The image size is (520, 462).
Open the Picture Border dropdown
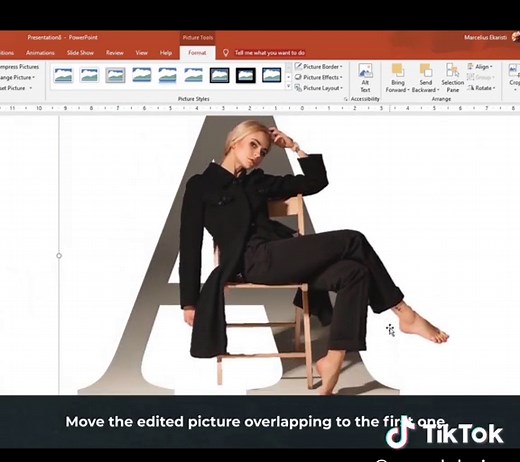coord(319,67)
